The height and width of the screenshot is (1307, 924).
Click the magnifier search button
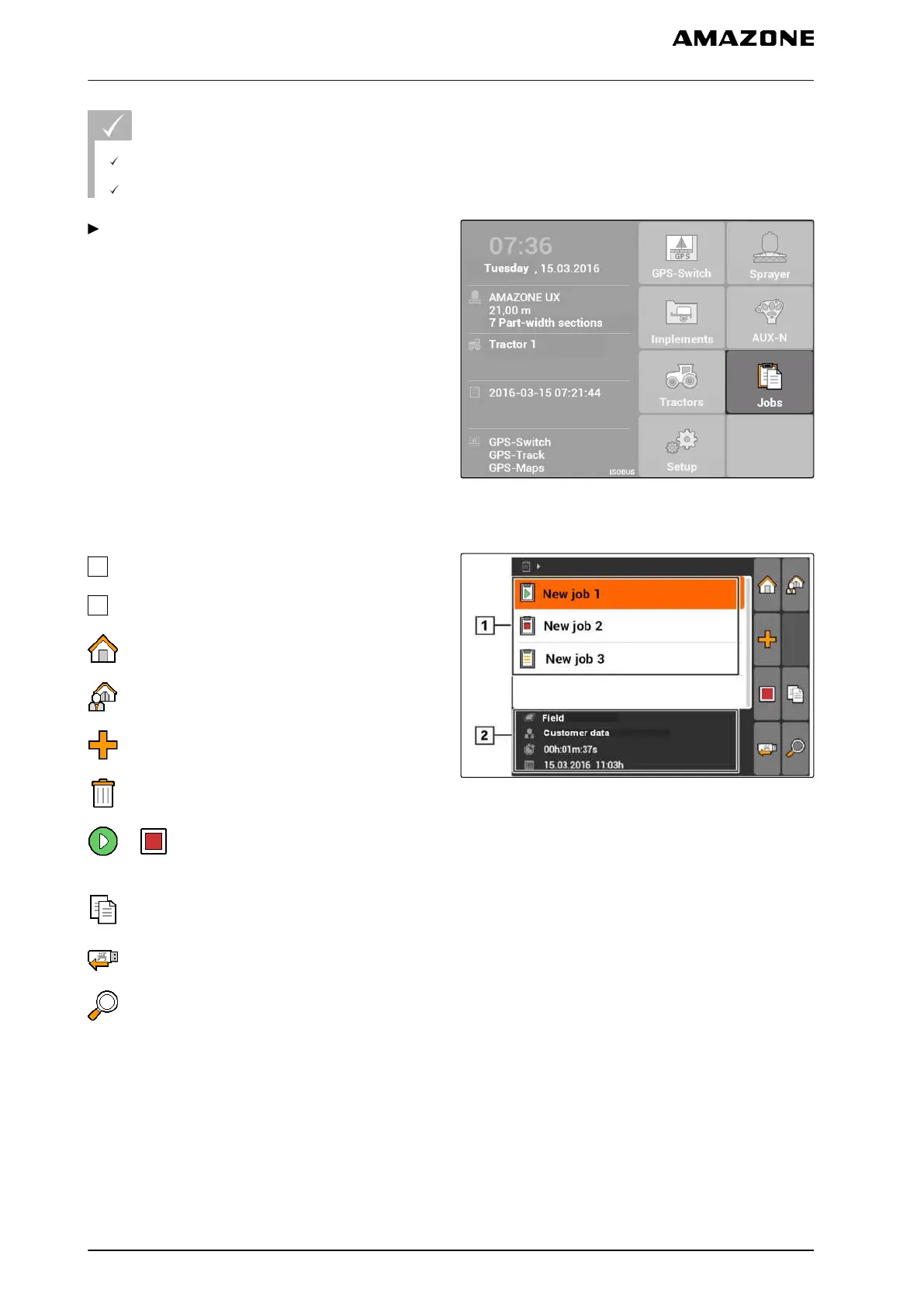(x=795, y=748)
